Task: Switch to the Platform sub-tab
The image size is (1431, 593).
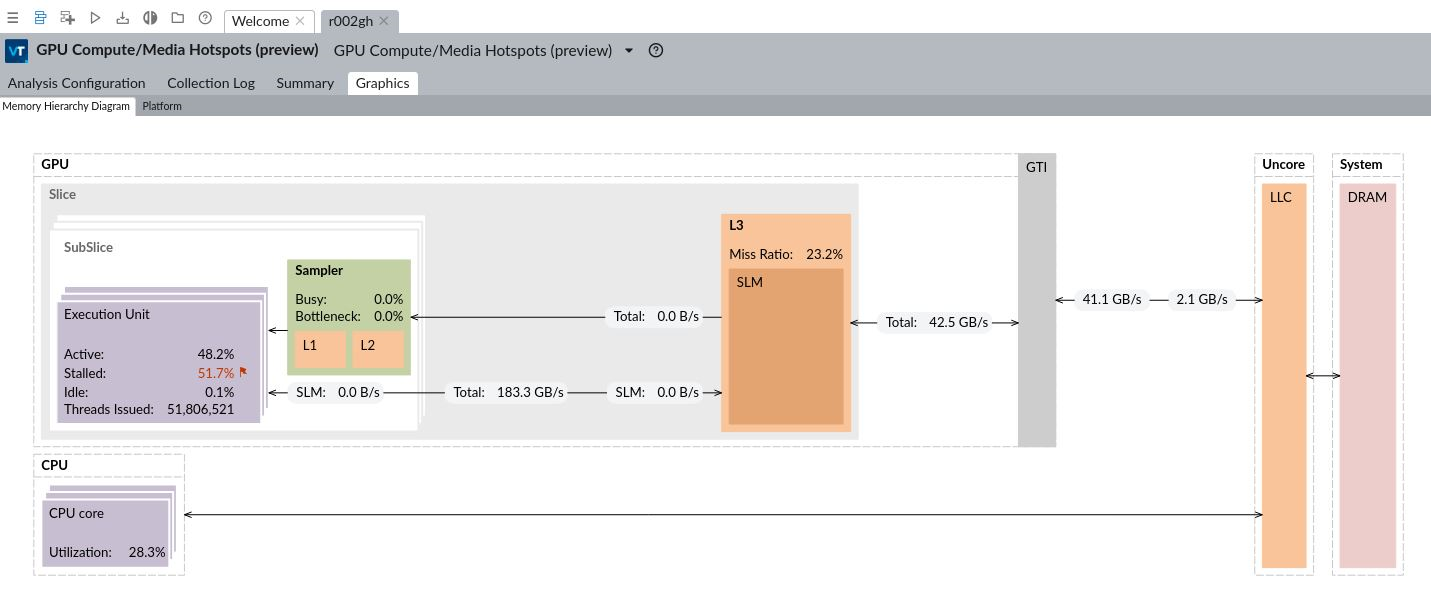Action: point(162,106)
